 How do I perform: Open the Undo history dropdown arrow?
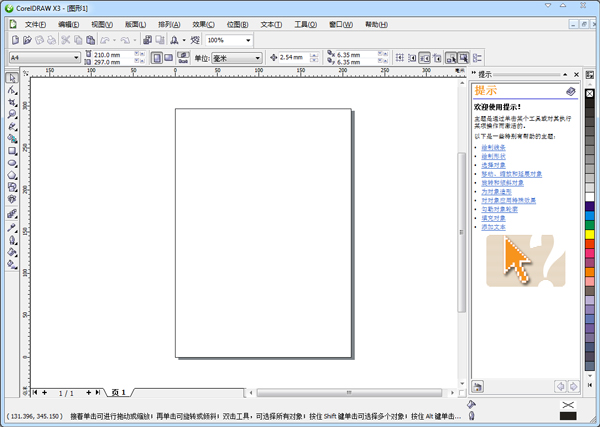pyautogui.click(x=114, y=40)
